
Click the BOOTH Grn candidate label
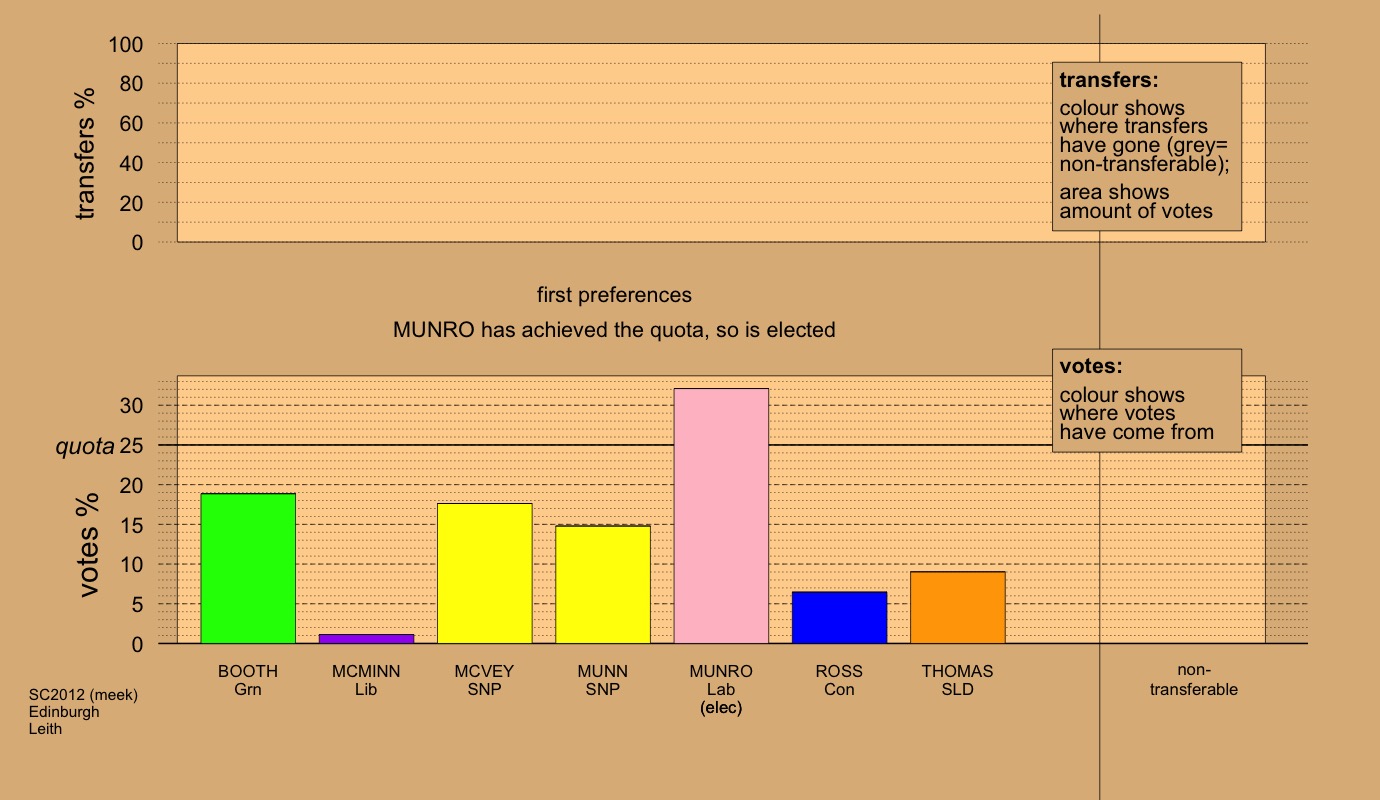248,680
